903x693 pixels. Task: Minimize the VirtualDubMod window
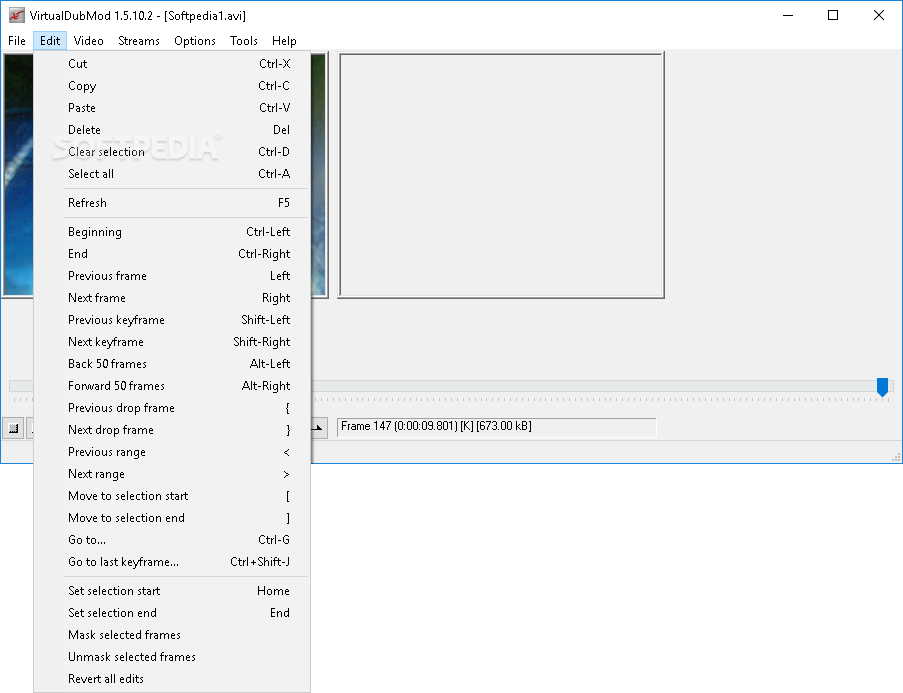(x=788, y=16)
